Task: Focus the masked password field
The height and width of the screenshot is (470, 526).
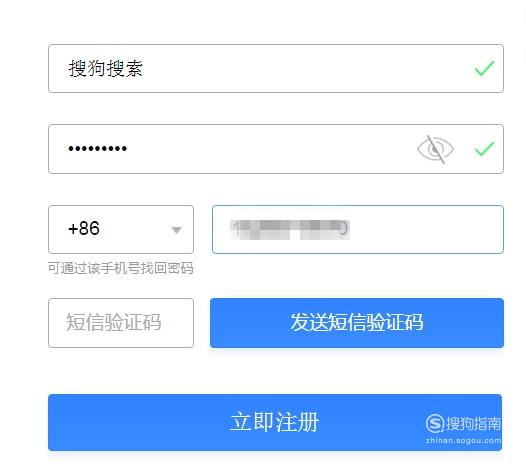Action: (276, 149)
